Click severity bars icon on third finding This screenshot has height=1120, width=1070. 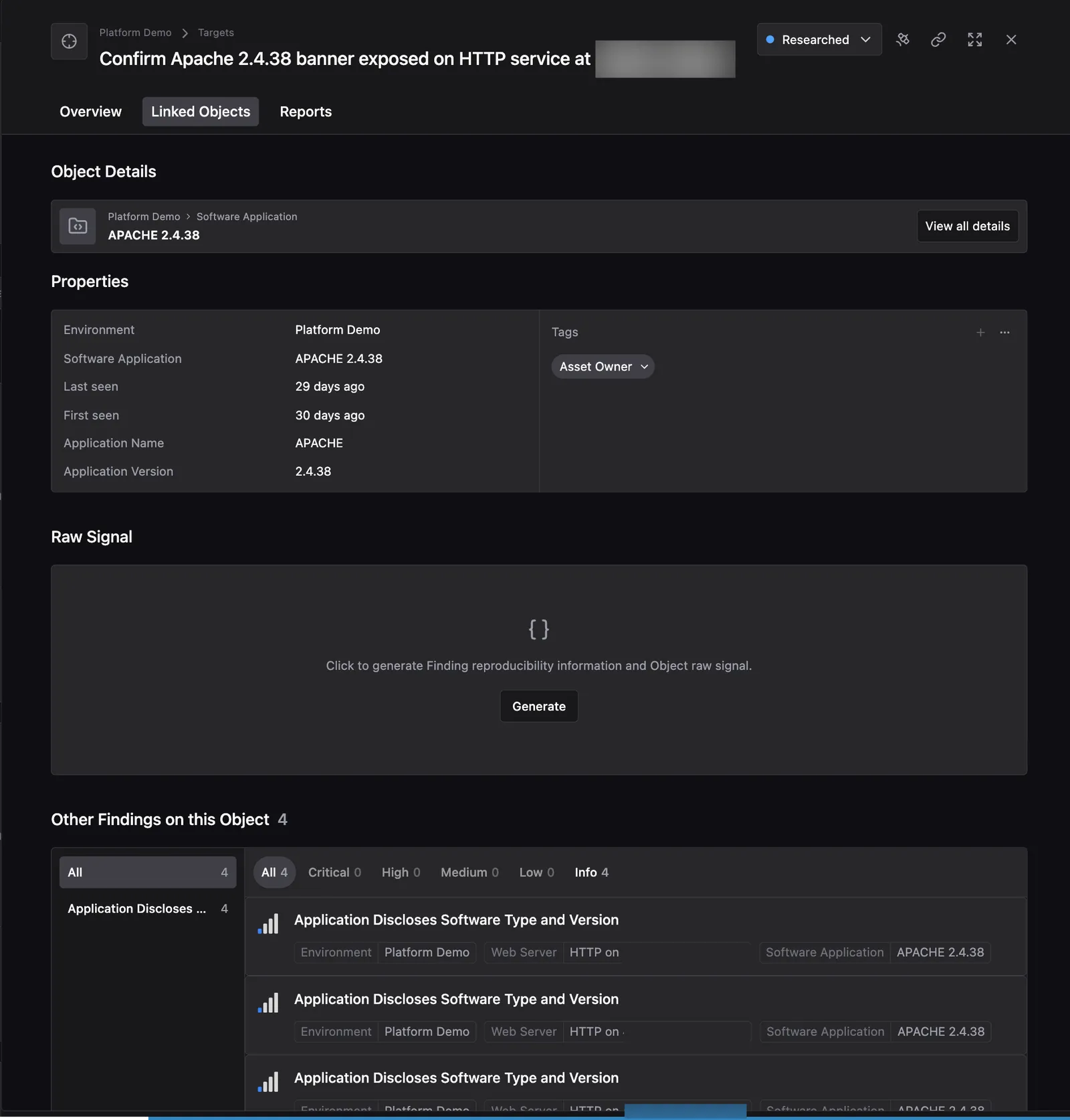tap(268, 1082)
